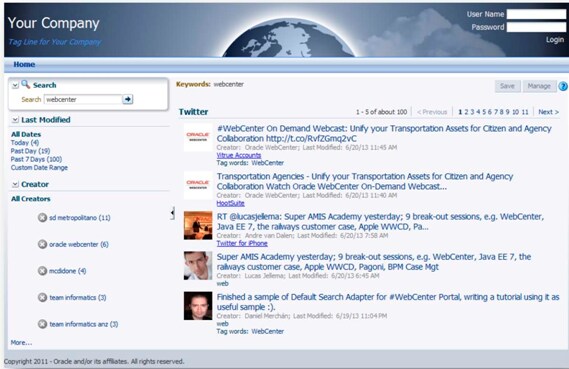Click the Manage button
The width and height of the screenshot is (569, 369).
pos(539,86)
